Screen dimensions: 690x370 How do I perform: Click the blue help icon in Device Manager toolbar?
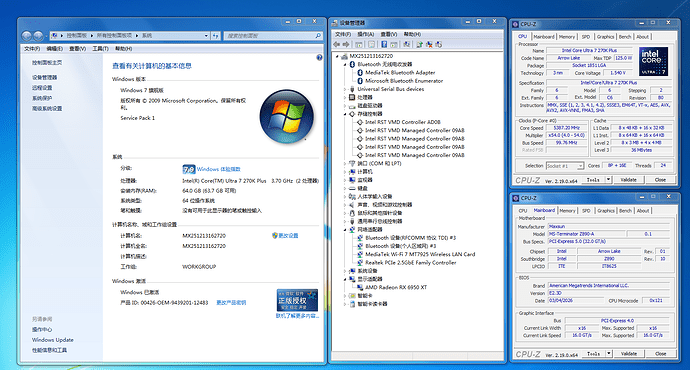pos(384,44)
